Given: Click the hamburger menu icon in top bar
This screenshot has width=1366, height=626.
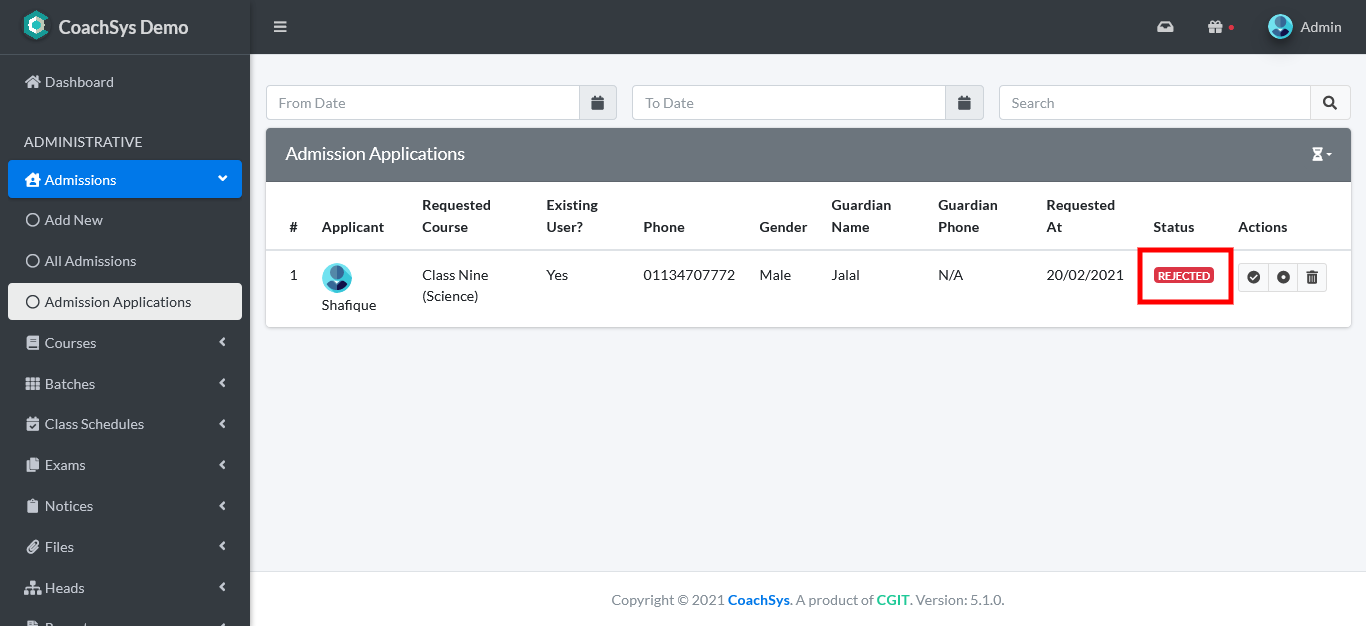Looking at the screenshot, I should (280, 27).
